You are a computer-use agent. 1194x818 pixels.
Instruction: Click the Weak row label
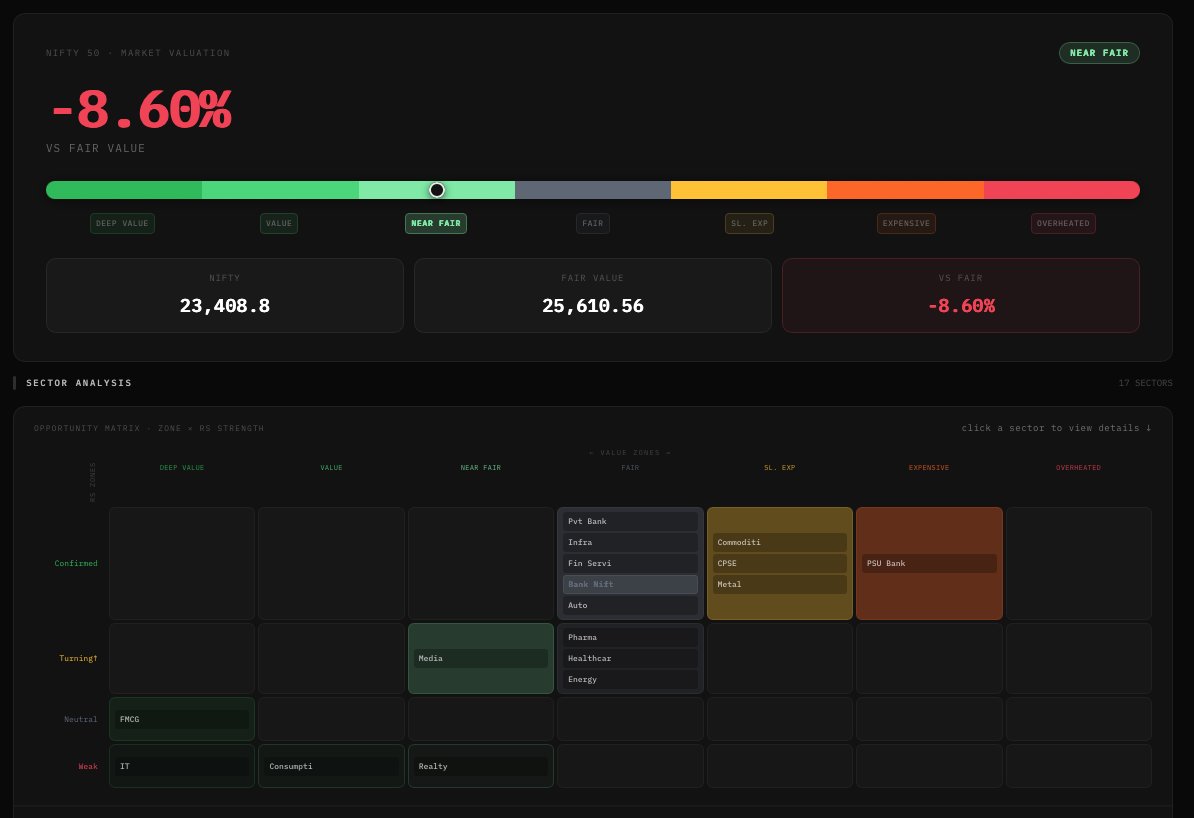88,766
